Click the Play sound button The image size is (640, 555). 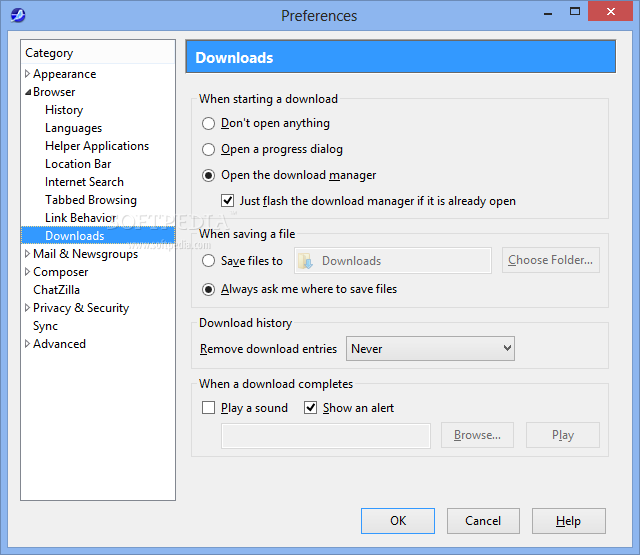(x=563, y=435)
